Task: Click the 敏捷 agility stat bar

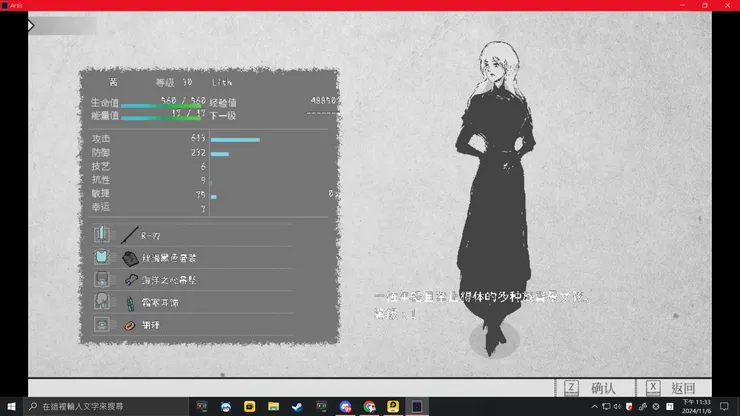Action: [x=214, y=196]
